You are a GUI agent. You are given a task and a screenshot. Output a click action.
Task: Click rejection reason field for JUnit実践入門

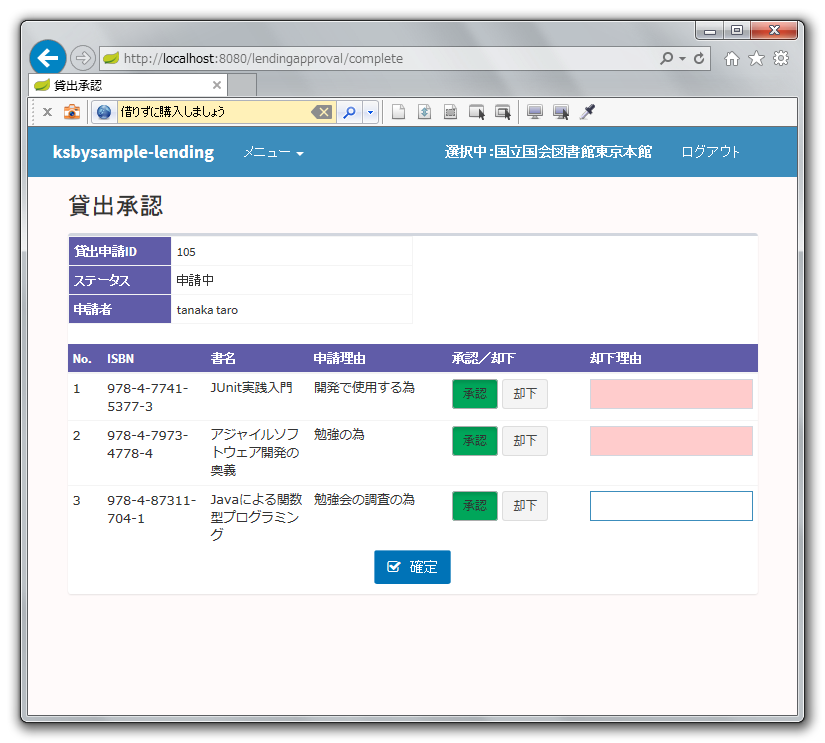(x=671, y=394)
